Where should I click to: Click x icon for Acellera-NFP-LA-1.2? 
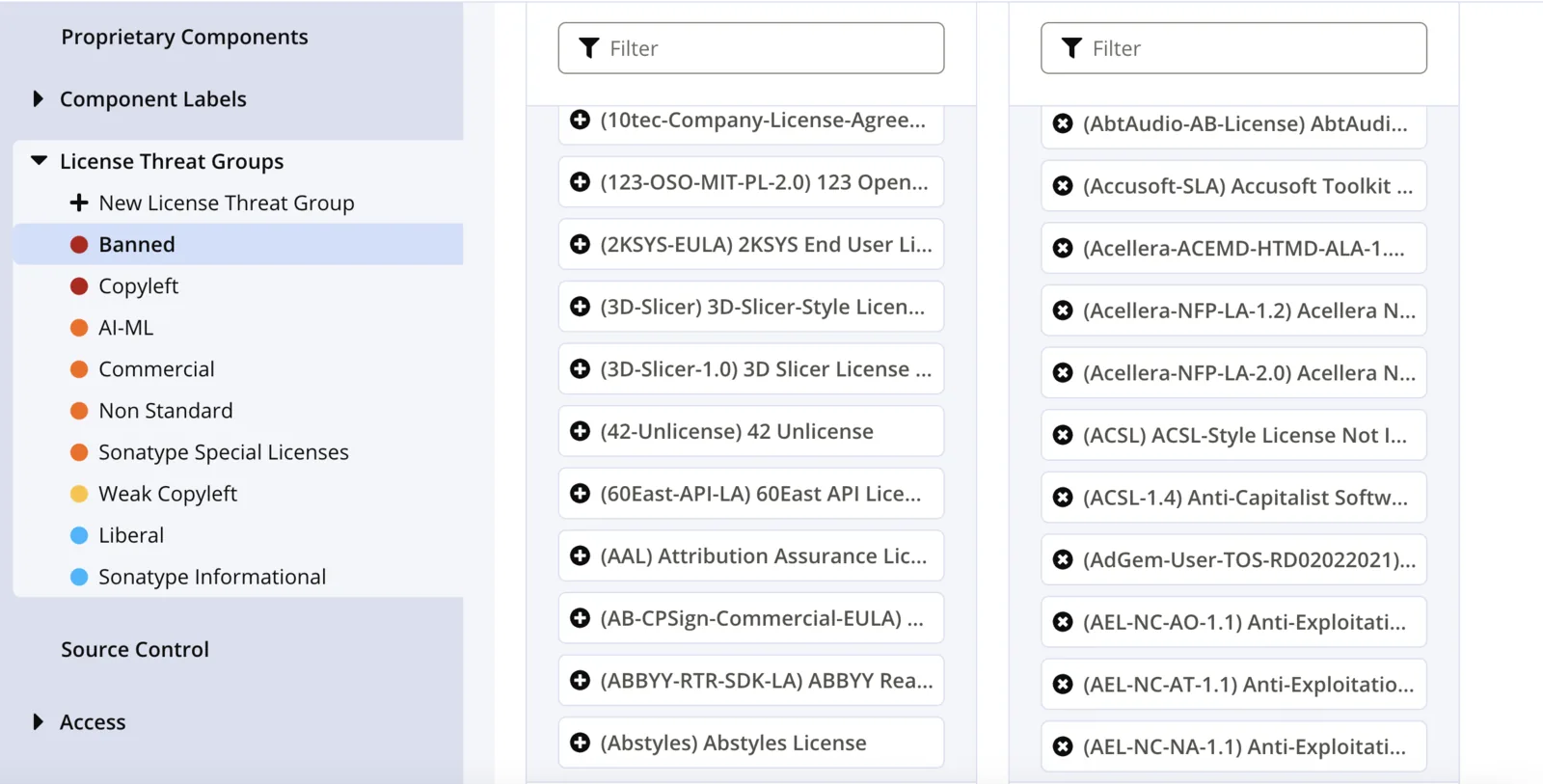tap(1063, 311)
